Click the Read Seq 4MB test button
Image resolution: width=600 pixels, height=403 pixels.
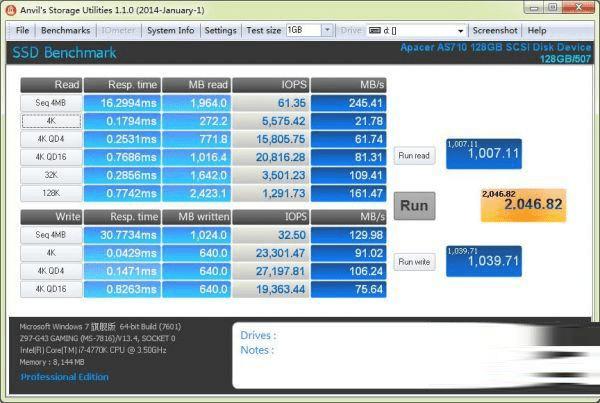[51, 103]
